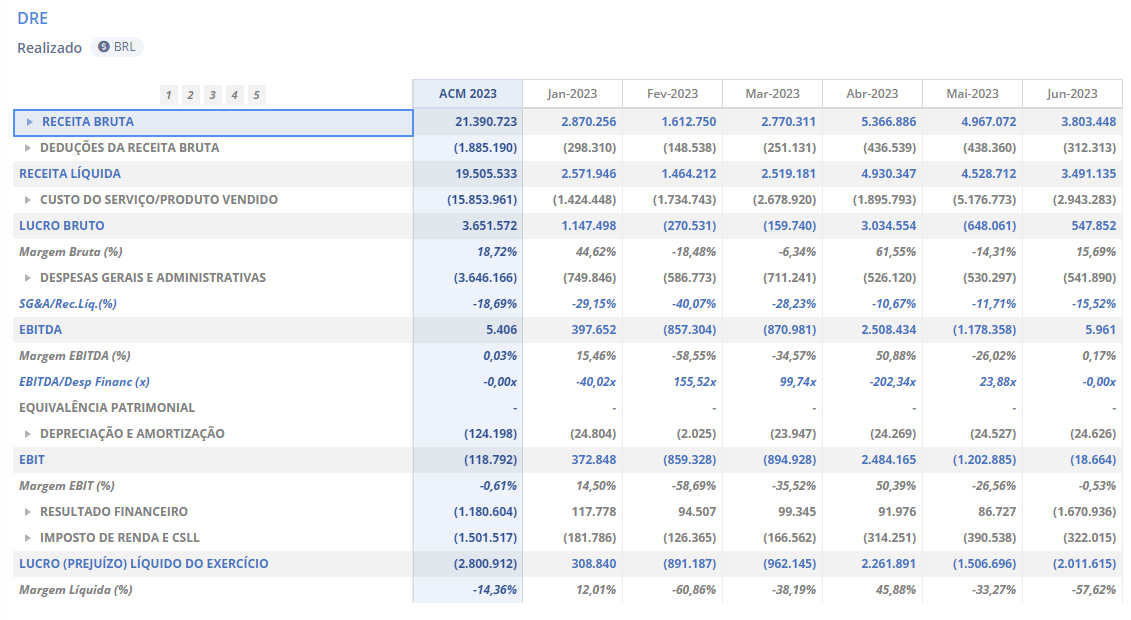Viewport: 1131px width, 620px height.
Task: Expand DEPRECIAÇÃO E AMORTIZAÇÃO row
Action: pos(28,434)
